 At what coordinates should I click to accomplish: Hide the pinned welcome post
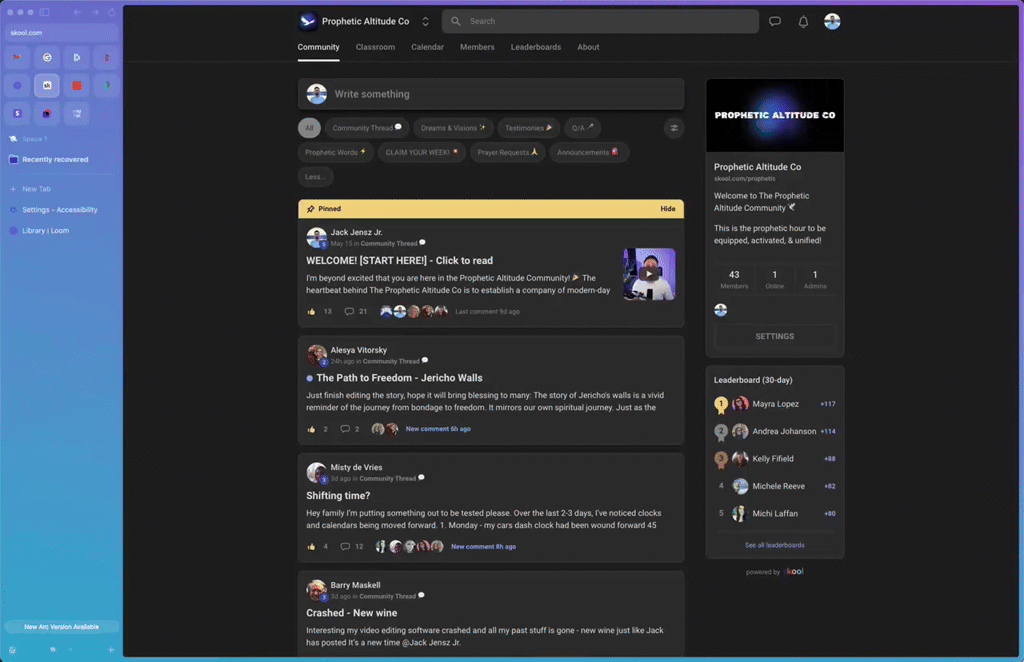(x=669, y=209)
